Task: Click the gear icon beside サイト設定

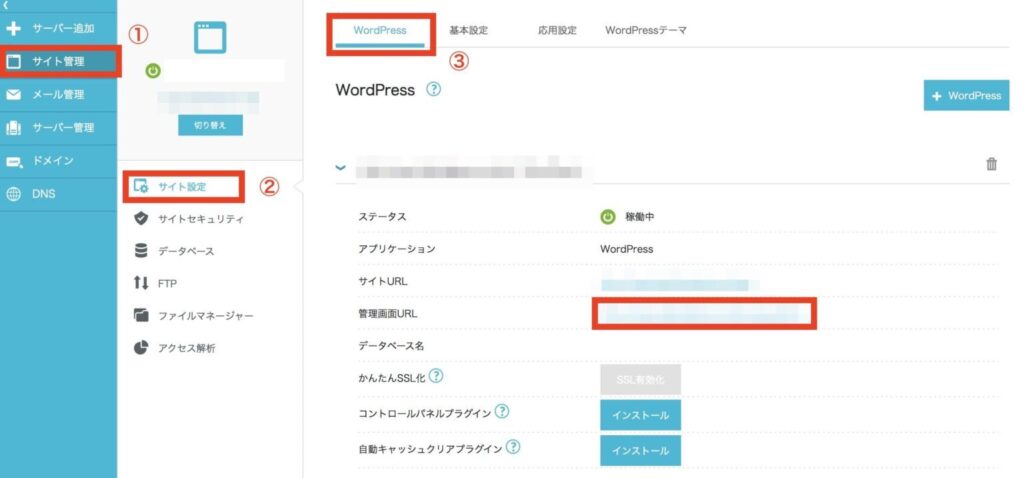Action: [x=141, y=187]
